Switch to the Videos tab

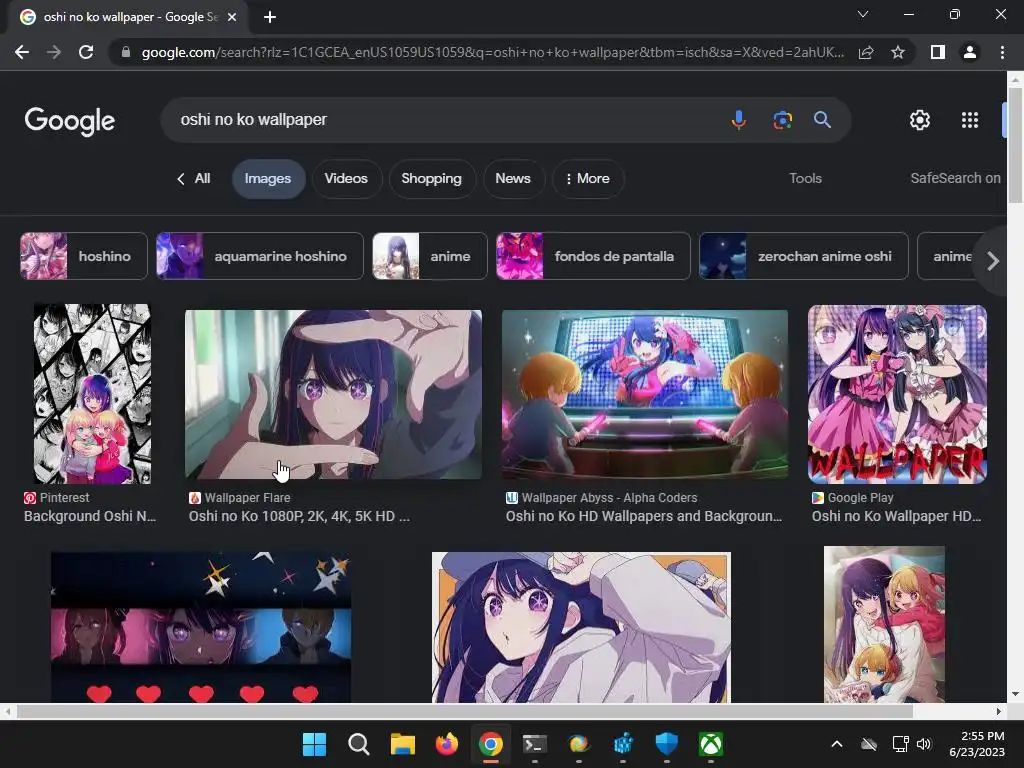point(346,179)
